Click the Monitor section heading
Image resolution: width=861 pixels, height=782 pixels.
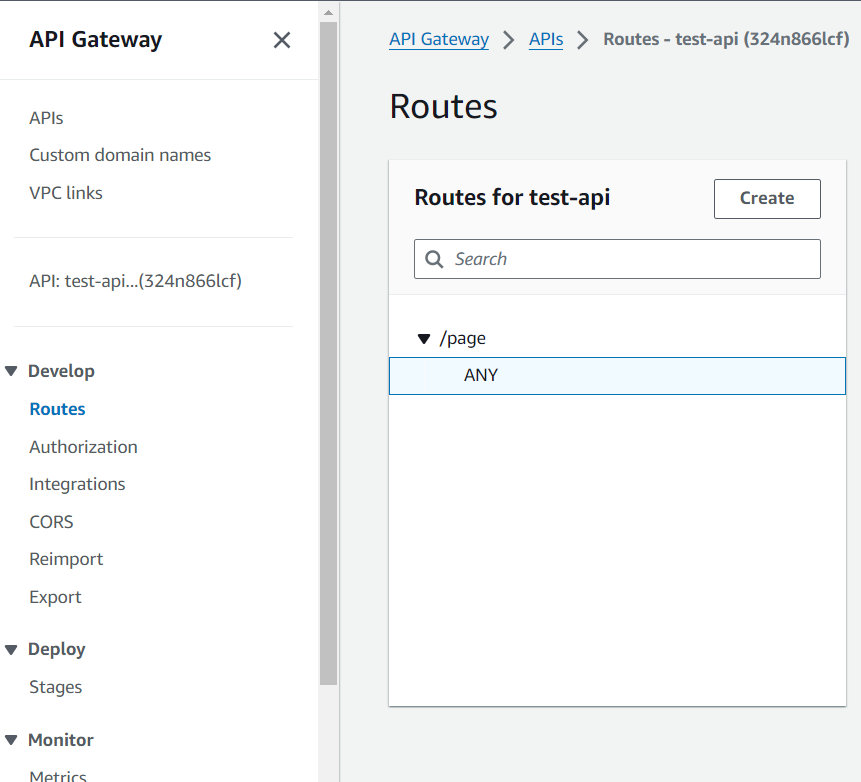coord(60,740)
